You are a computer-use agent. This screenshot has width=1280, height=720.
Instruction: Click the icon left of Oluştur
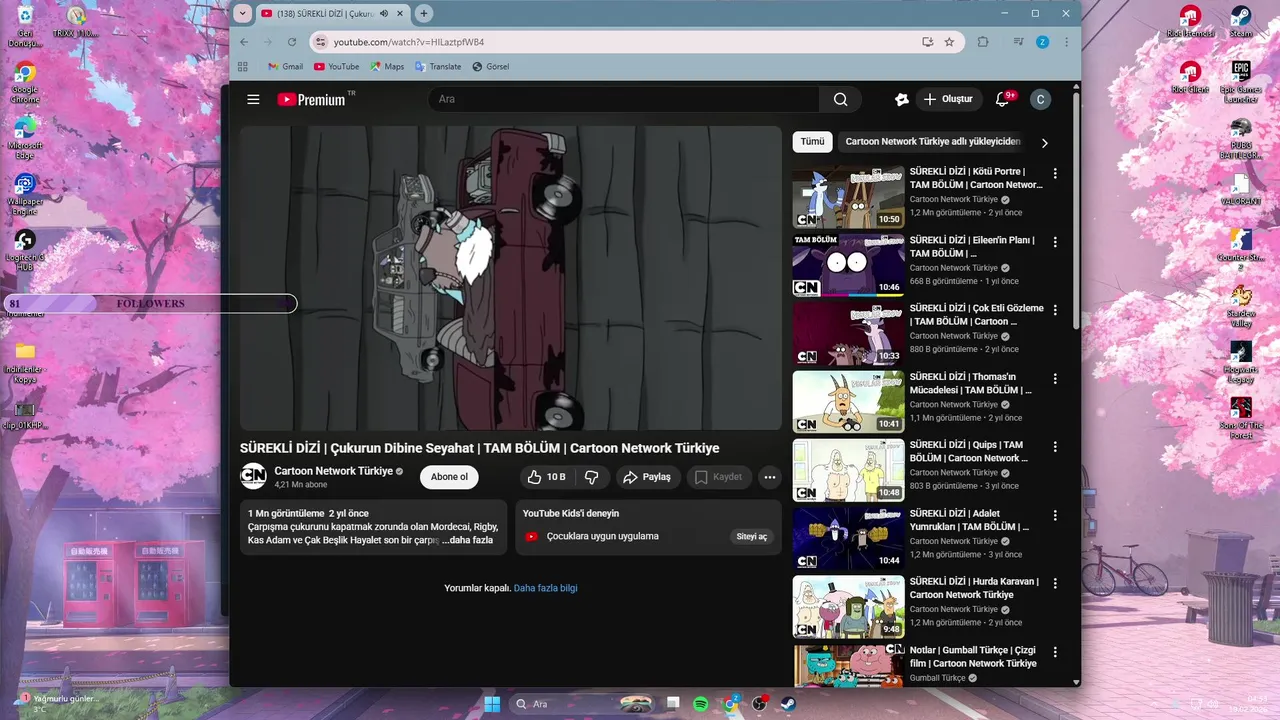901,99
